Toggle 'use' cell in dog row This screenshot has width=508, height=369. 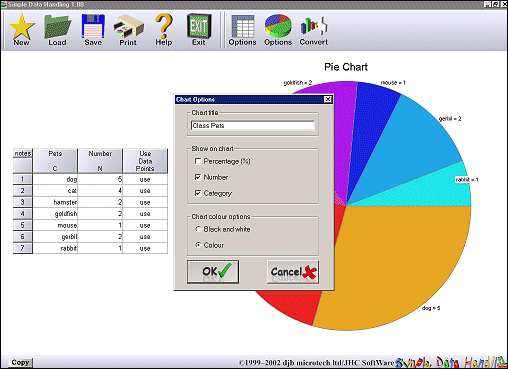[x=145, y=179]
